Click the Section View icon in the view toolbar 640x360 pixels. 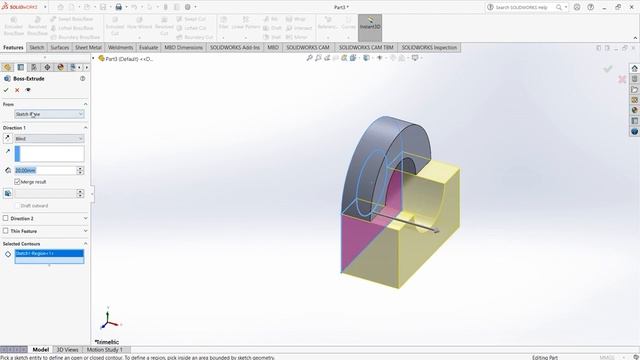point(344,58)
